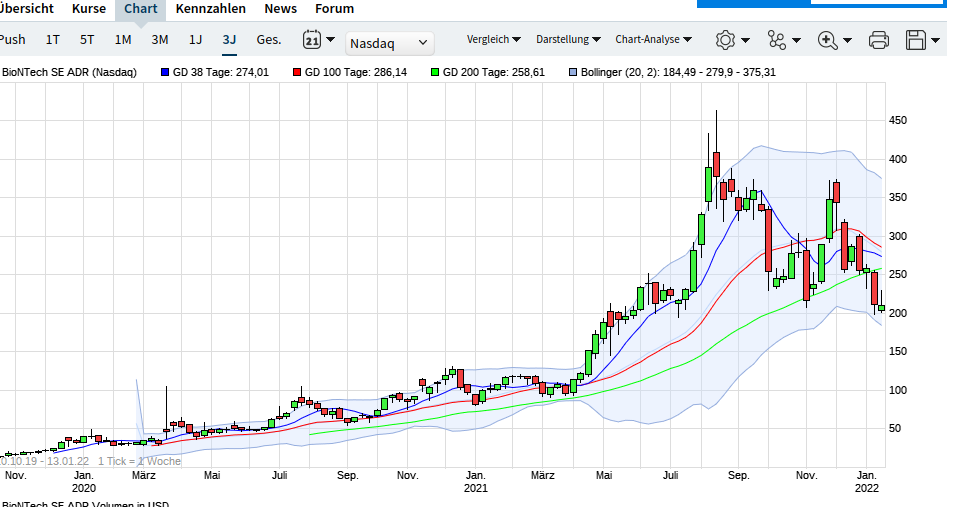Click the blue GD 38 Tage swatch
This screenshot has width=957, height=507.
(x=165, y=72)
